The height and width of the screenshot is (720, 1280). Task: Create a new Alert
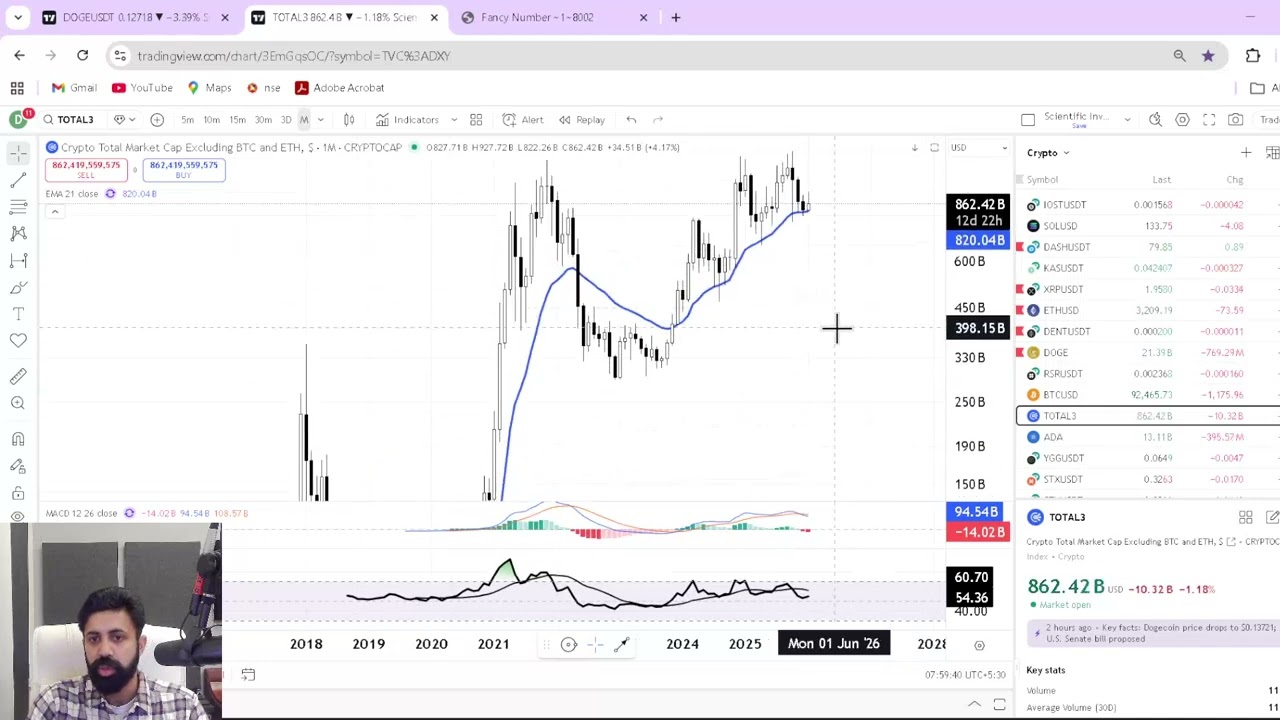[x=523, y=120]
